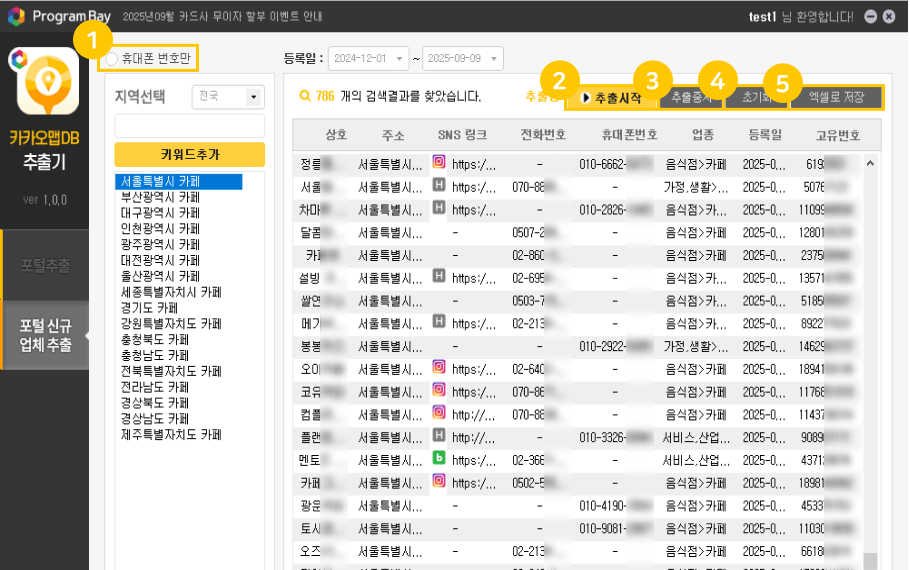Open the 전국 region dropdown
Viewport: 910px width, 570px height.
click(x=252, y=97)
